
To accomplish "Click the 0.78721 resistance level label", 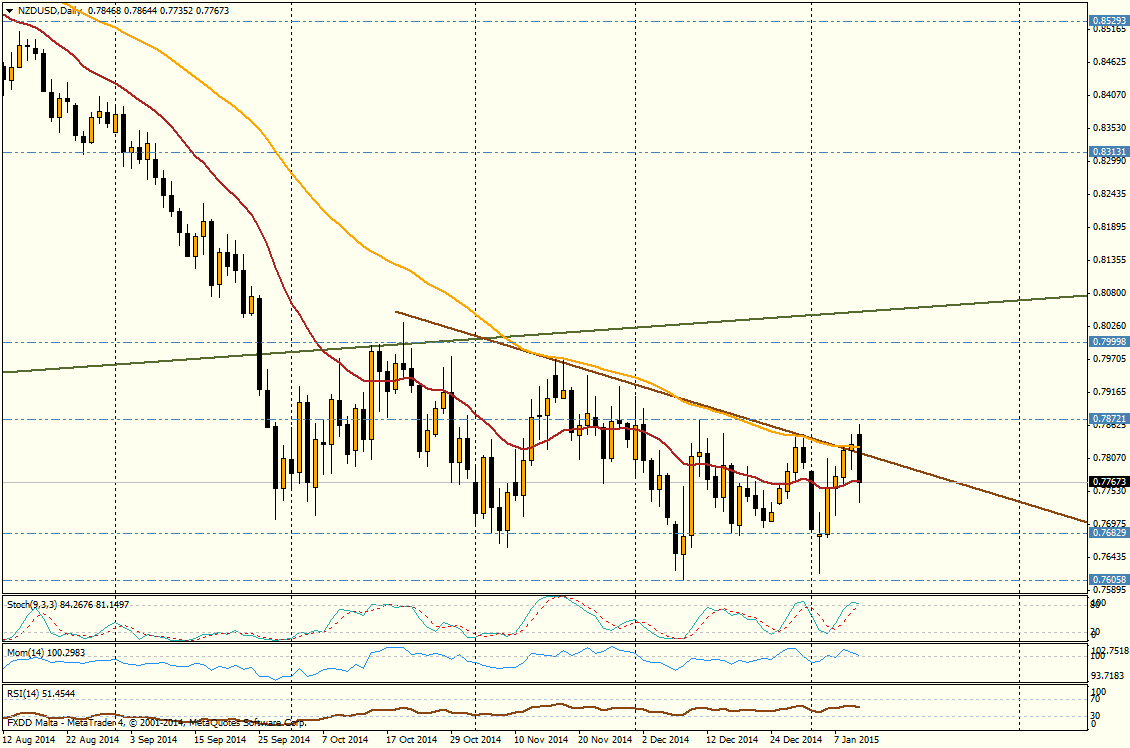I will [1109, 418].
